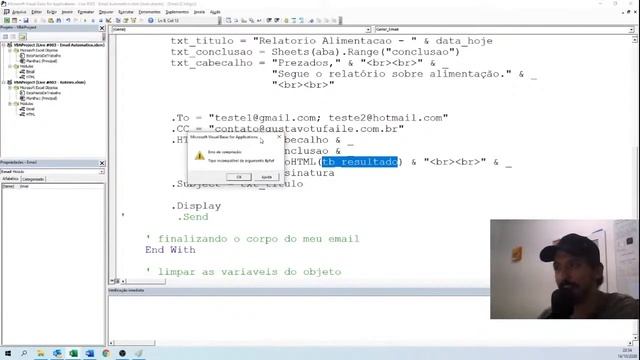Click the Undo toolbar icon
The image size is (640, 360).
(68, 20)
